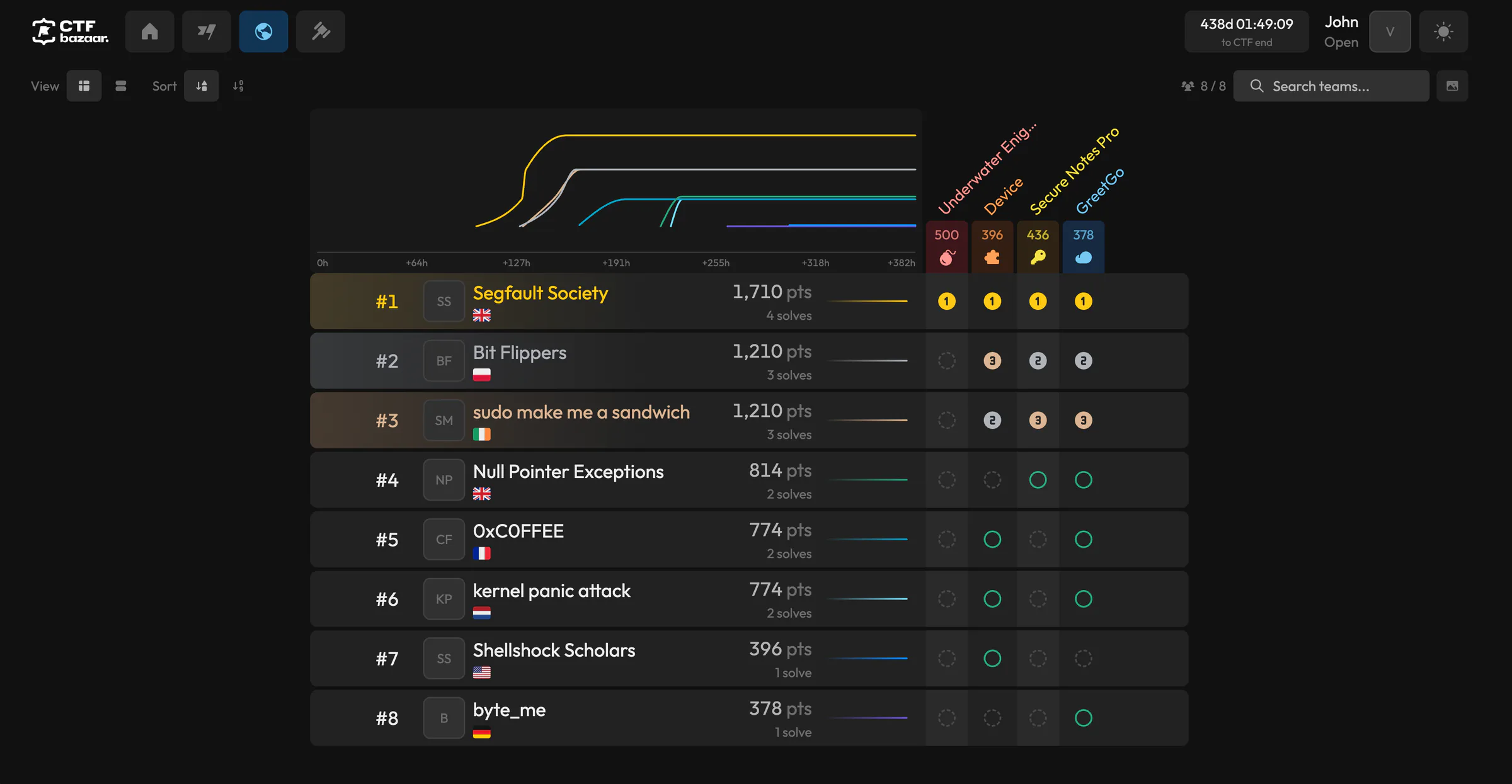Open the V user avatar menu
Screen dimensions: 1512x784
[x=1390, y=31]
